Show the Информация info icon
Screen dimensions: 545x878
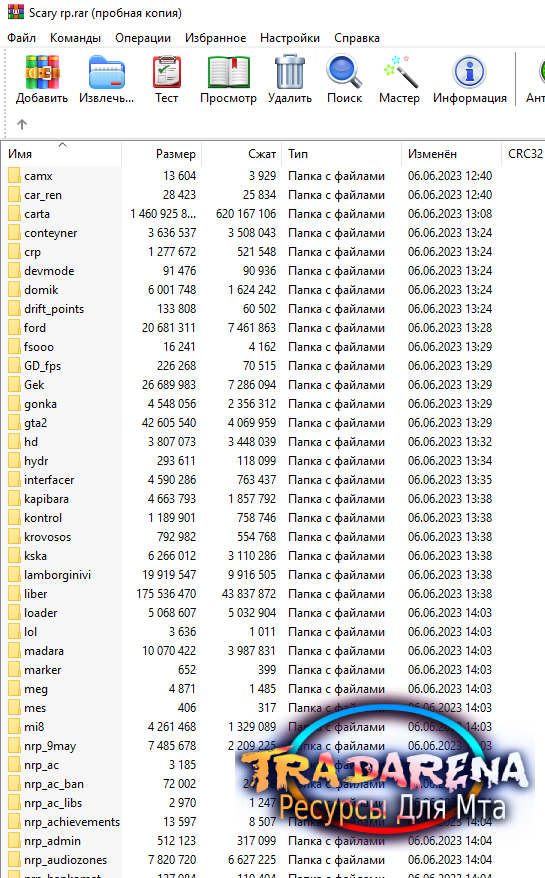click(469, 72)
